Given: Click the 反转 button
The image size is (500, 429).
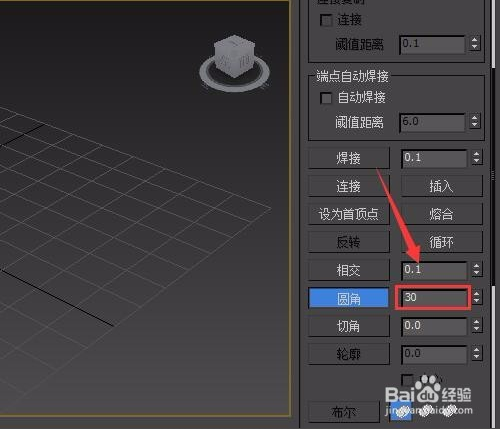Looking at the screenshot, I should 349,242.
